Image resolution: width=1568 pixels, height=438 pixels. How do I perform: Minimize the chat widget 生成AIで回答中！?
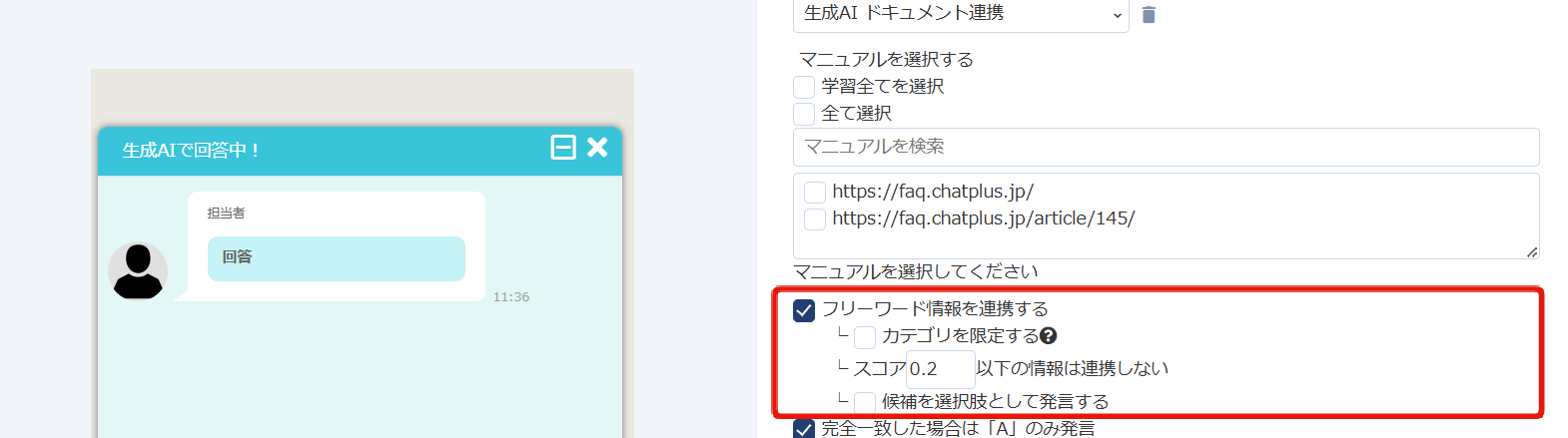563,148
